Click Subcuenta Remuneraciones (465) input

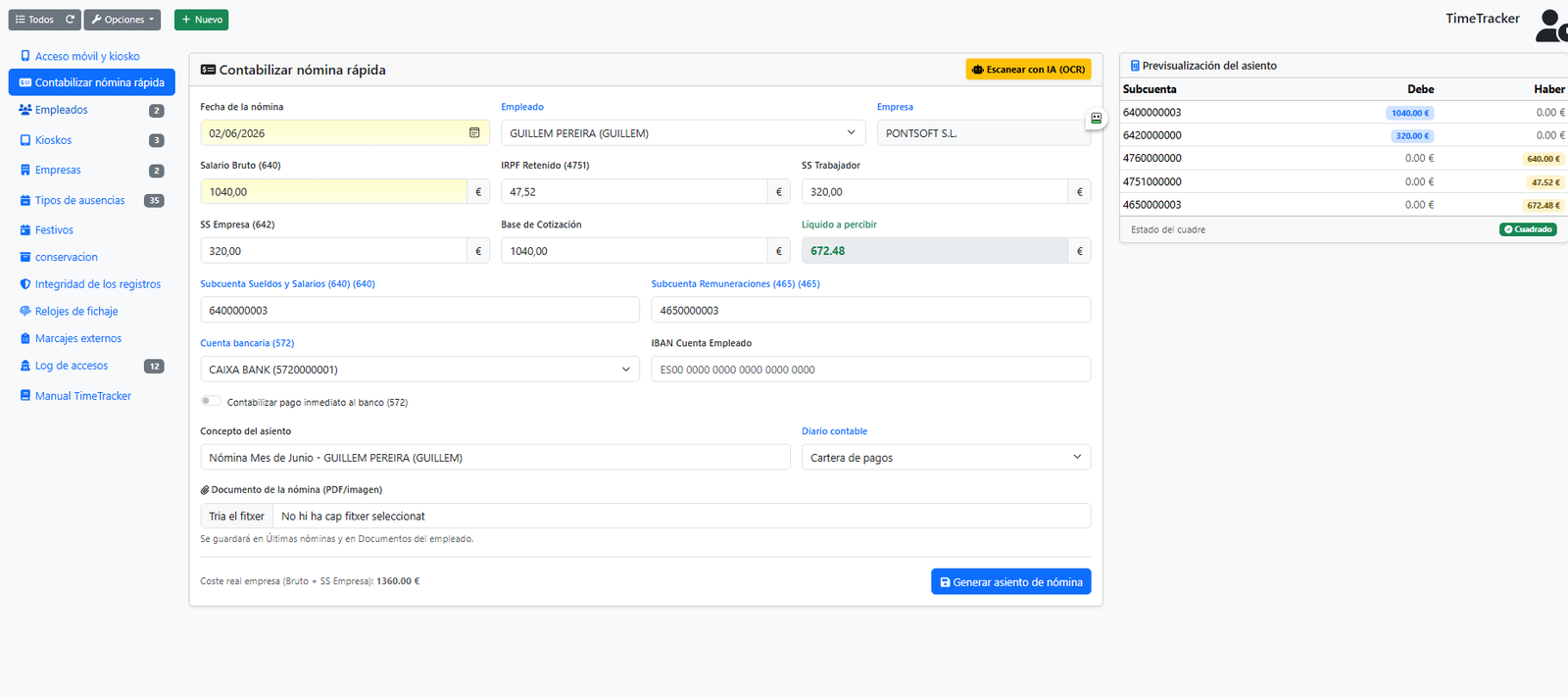click(x=871, y=310)
